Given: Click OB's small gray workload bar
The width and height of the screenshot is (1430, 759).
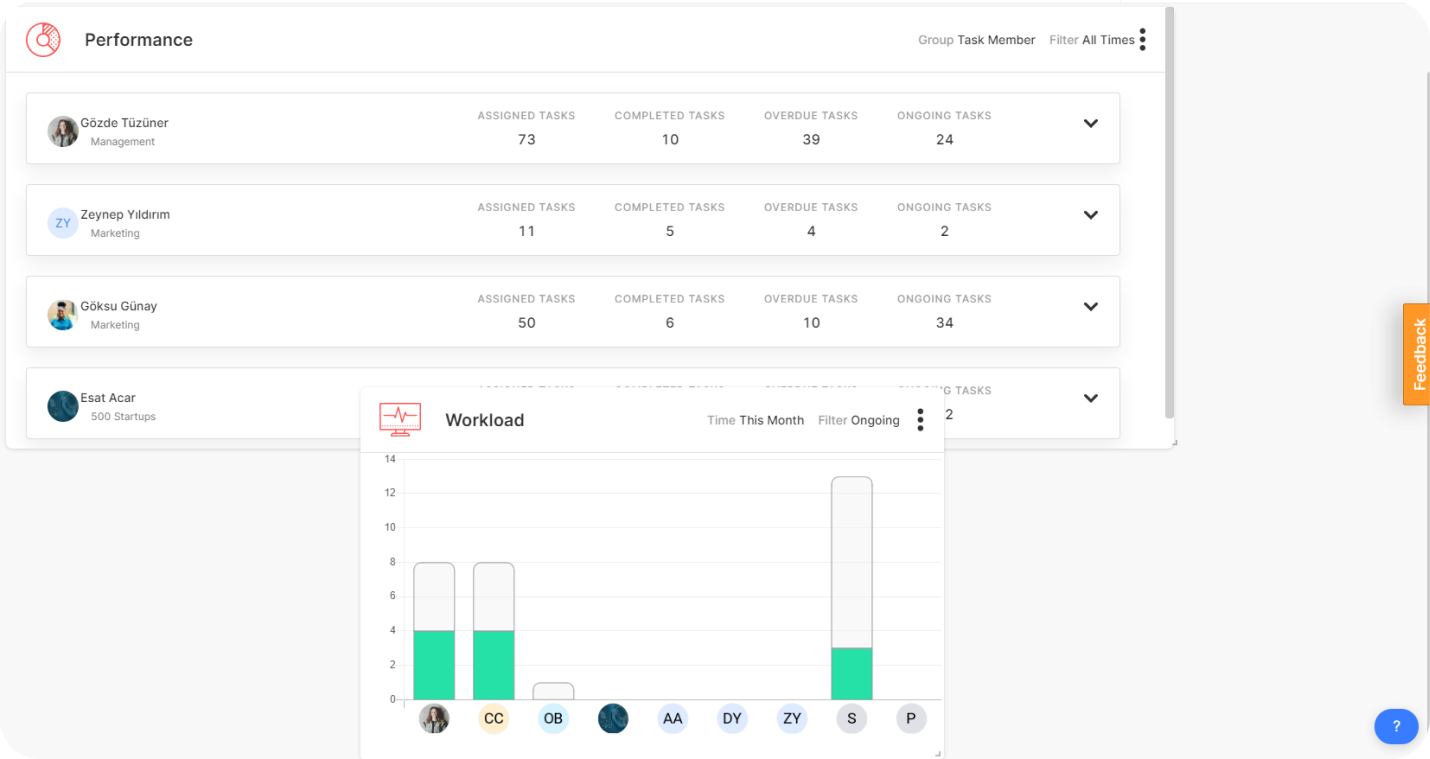Looking at the screenshot, I should click(x=553, y=691).
